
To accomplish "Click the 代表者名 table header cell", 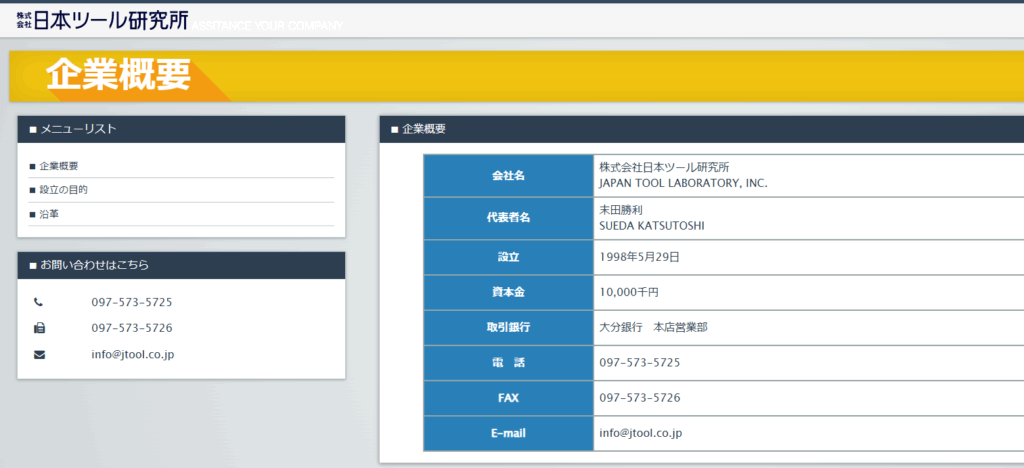I will click(508, 218).
